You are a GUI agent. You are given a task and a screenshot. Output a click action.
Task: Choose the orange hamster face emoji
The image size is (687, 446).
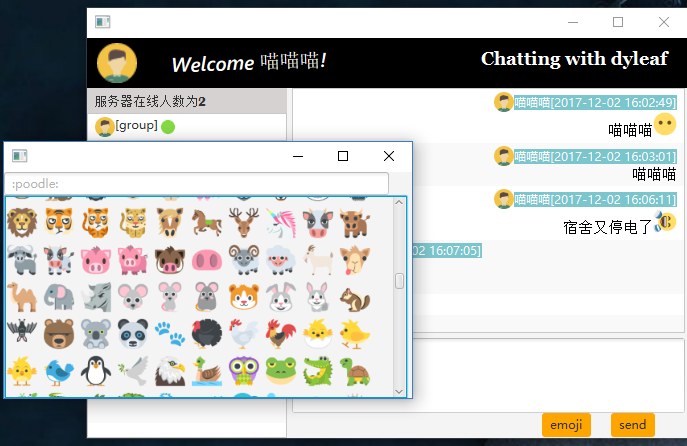tap(244, 297)
